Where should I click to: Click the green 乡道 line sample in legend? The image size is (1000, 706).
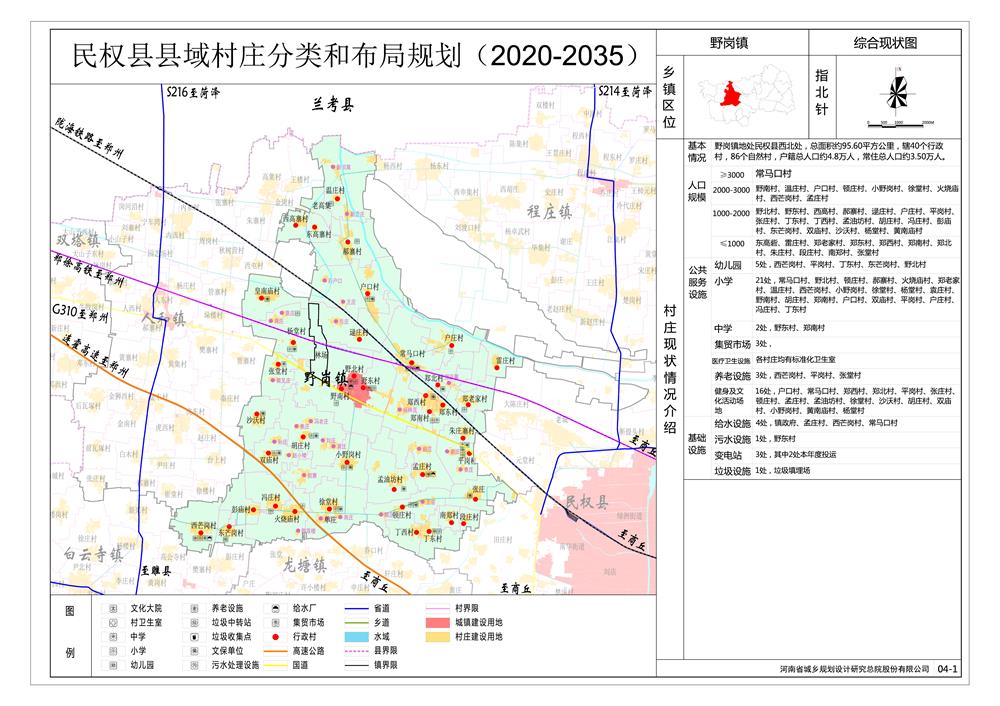357,622
